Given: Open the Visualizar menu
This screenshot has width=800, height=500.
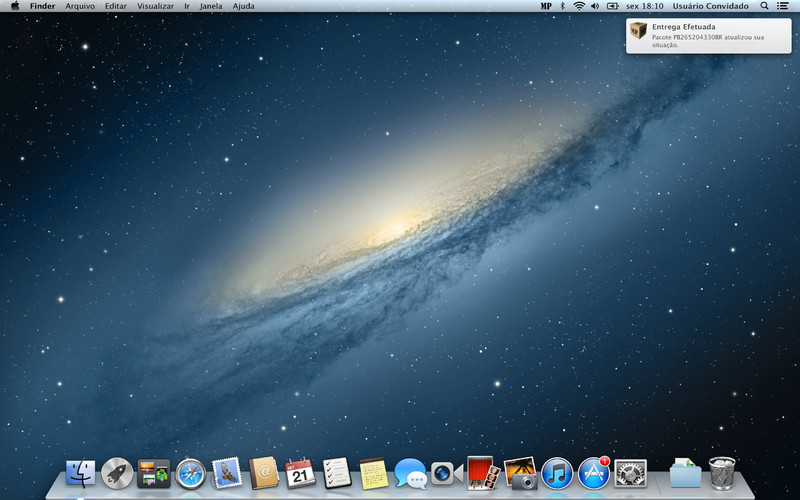Looking at the screenshot, I should click(x=155, y=6).
